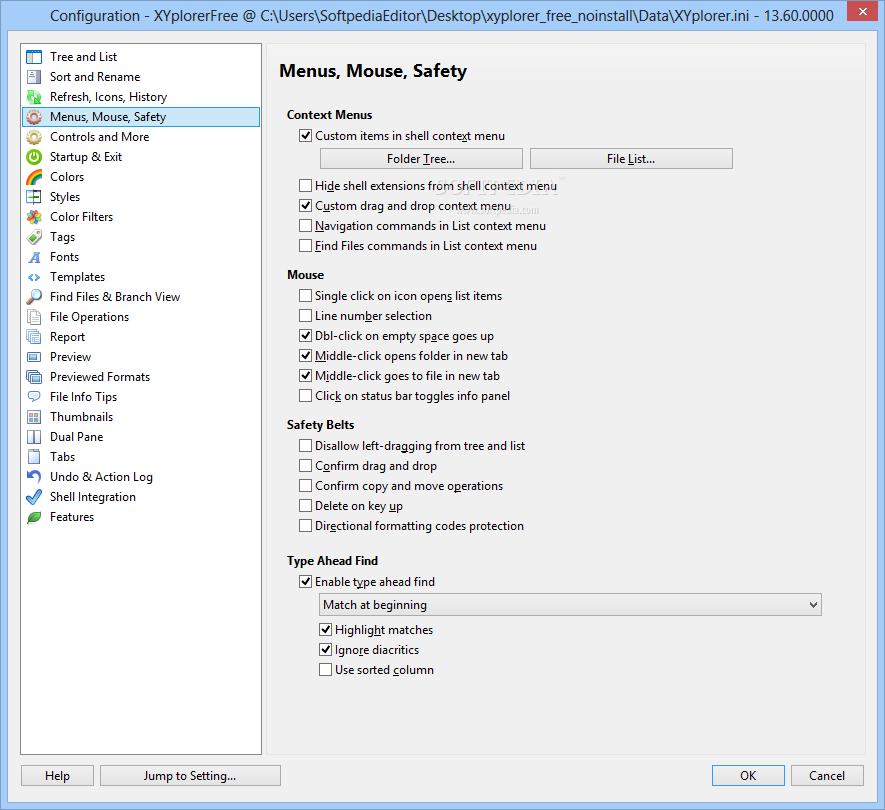The image size is (885, 810).
Task: Click the Tags label icon
Action: (34, 237)
